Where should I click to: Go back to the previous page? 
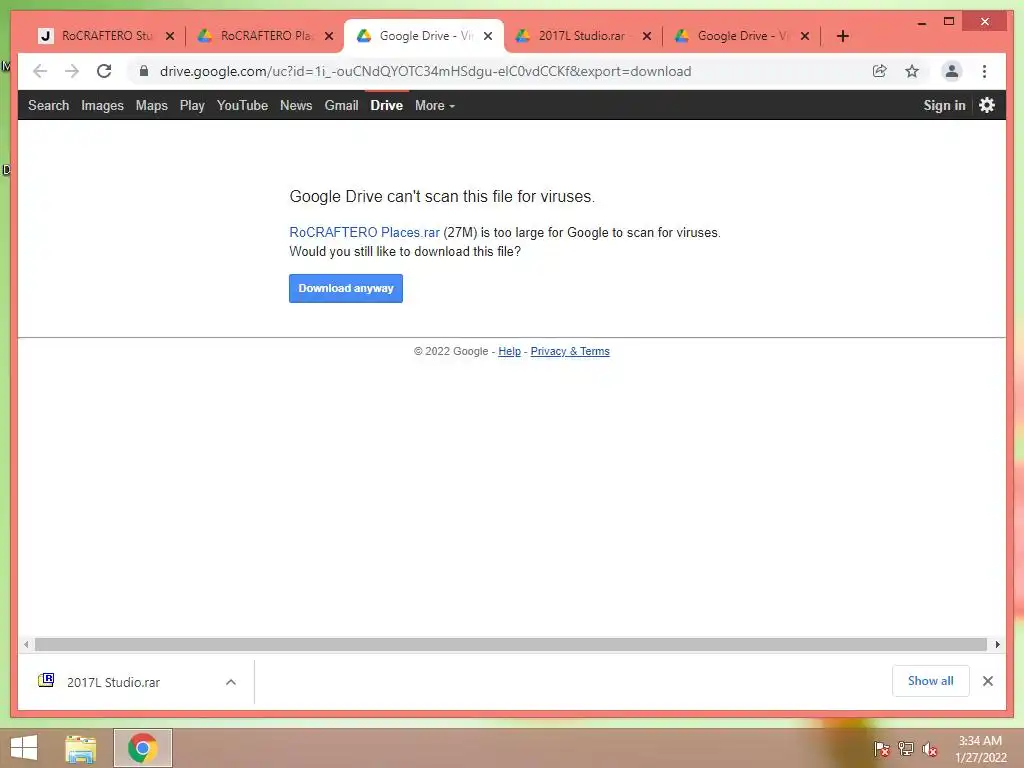[x=40, y=71]
